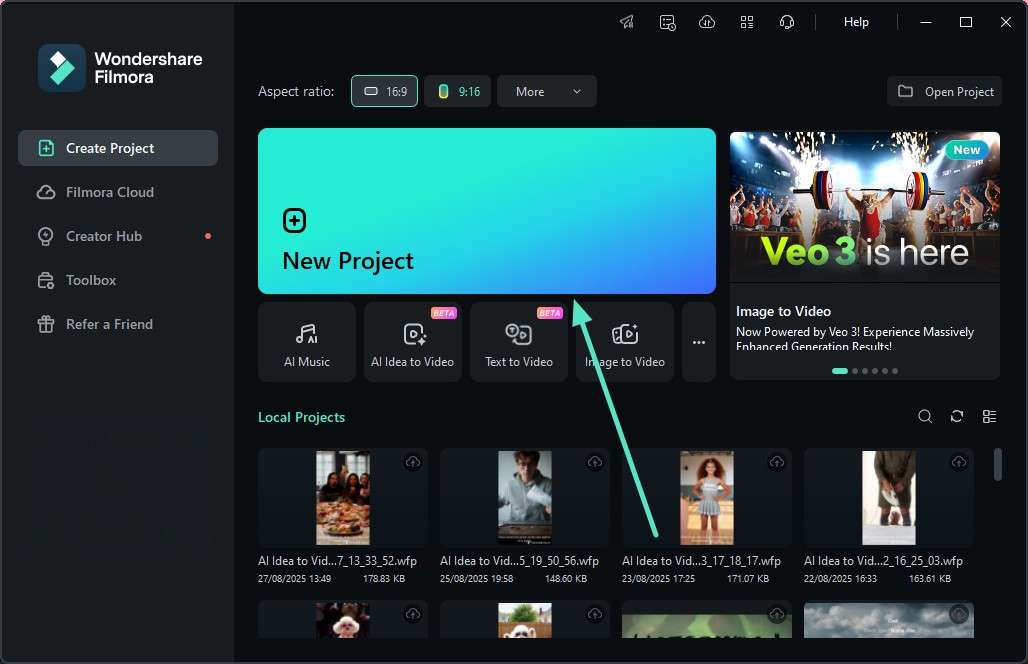Upload 7_13_33_52 project to cloud icon
The height and width of the screenshot is (664, 1028).
(x=413, y=462)
